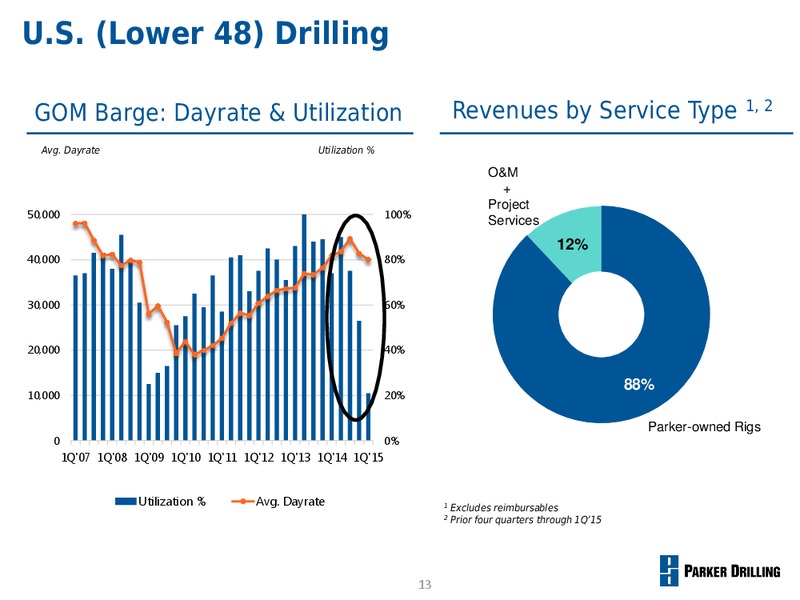
Task: Click the 20% right axis label
Action: point(395,395)
